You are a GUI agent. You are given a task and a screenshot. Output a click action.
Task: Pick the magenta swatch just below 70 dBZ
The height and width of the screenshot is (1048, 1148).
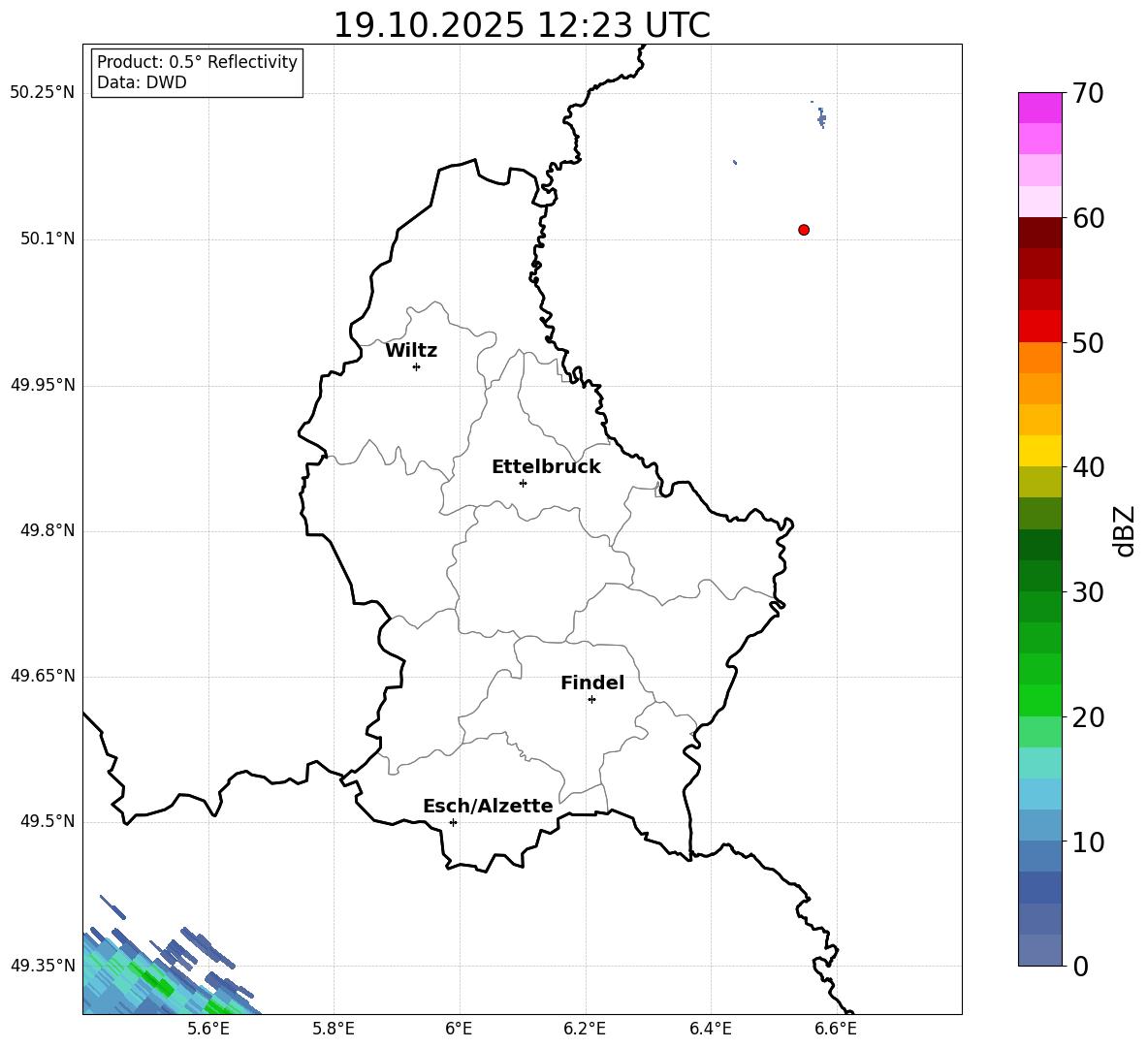[1040, 109]
